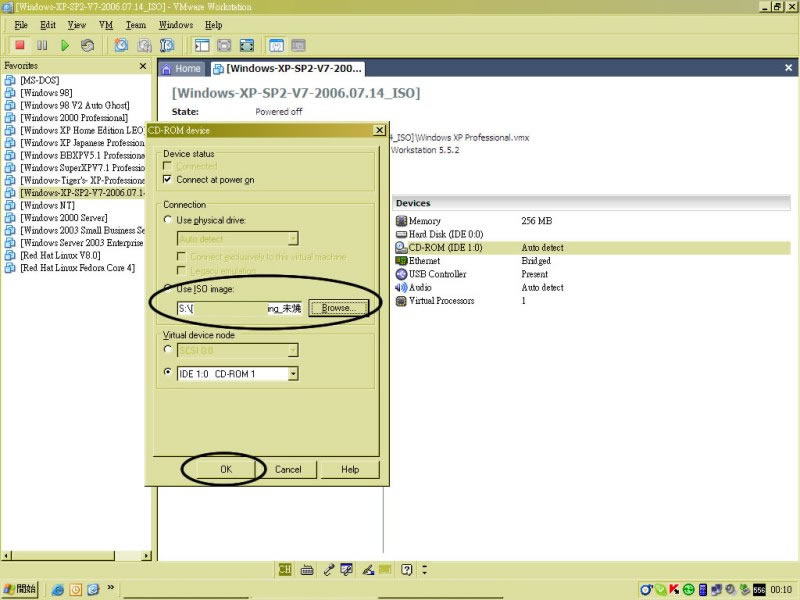800x600 pixels.
Task: Open the File menu
Action: point(21,25)
